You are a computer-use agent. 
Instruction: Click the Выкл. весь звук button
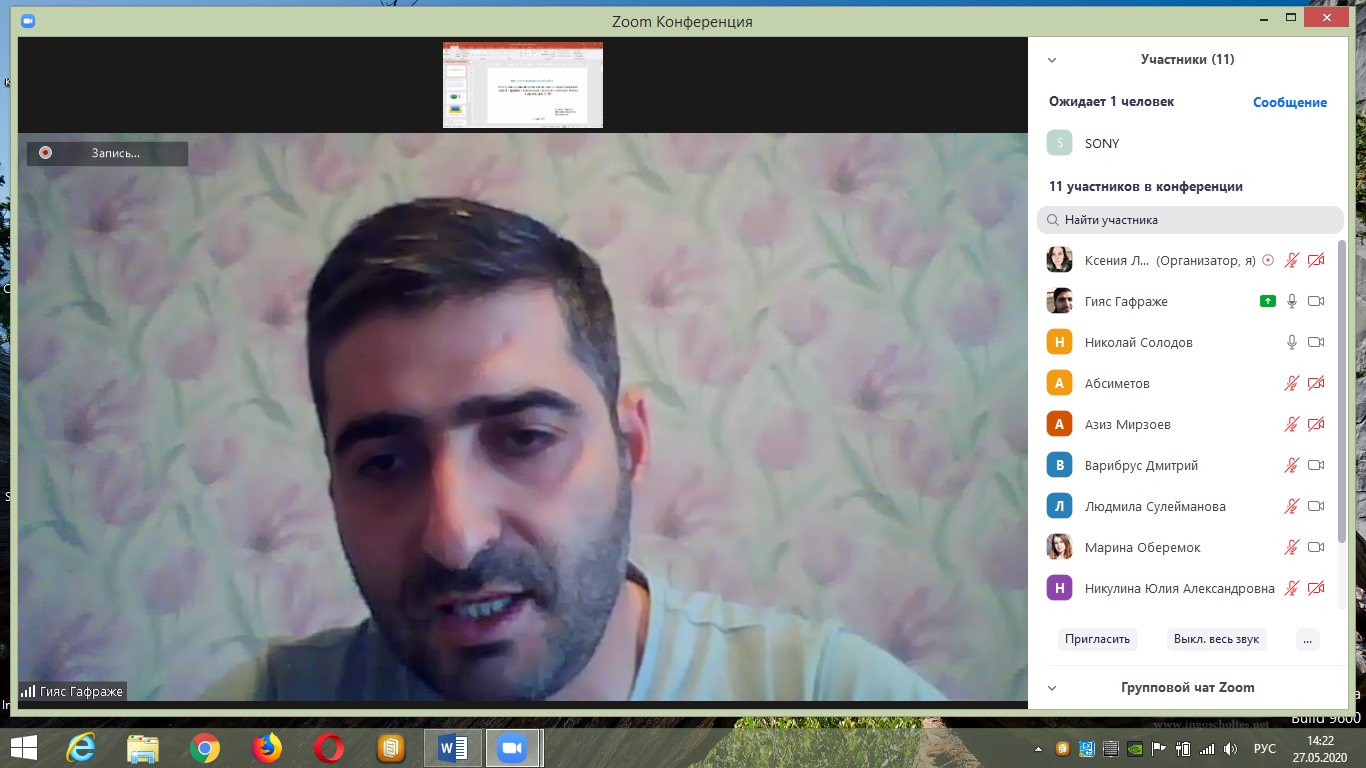point(1217,639)
